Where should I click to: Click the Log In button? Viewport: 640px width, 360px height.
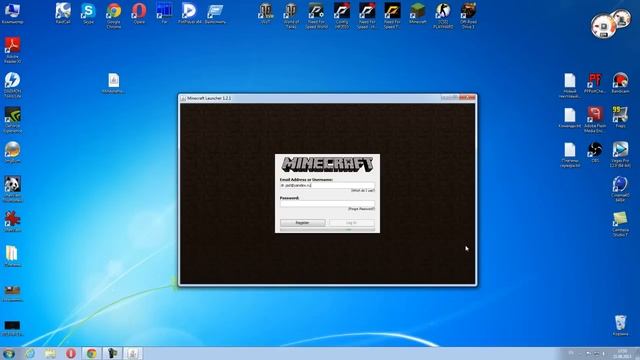click(x=351, y=223)
